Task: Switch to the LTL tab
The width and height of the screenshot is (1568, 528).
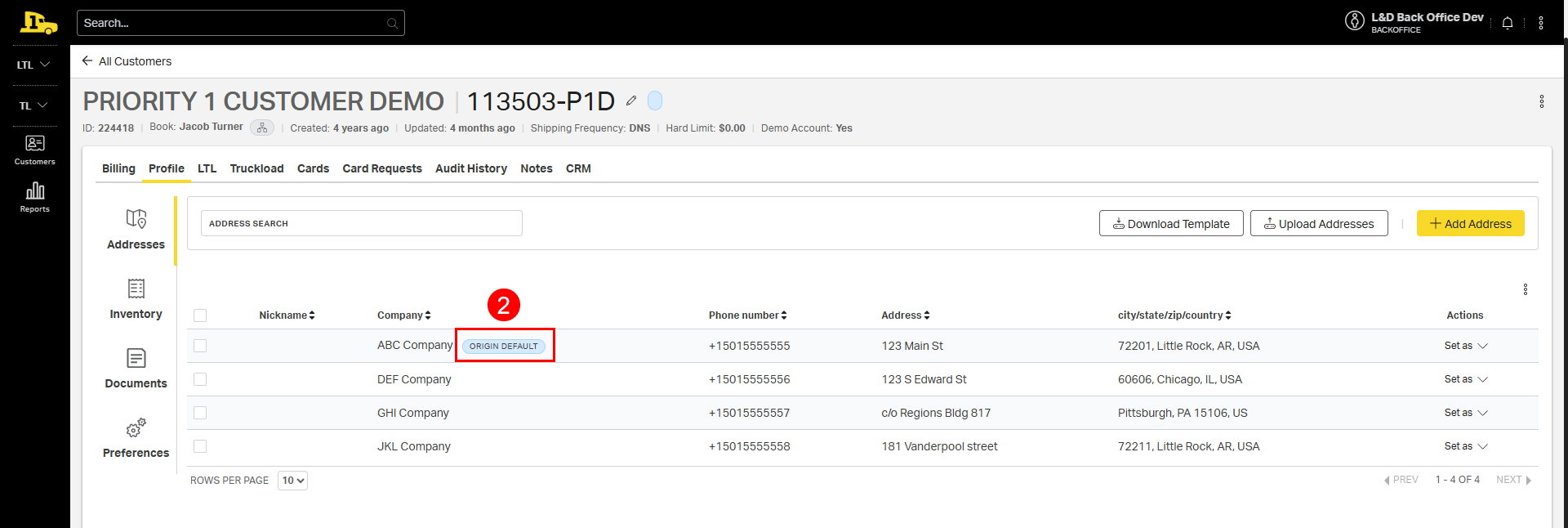Action: click(x=207, y=168)
